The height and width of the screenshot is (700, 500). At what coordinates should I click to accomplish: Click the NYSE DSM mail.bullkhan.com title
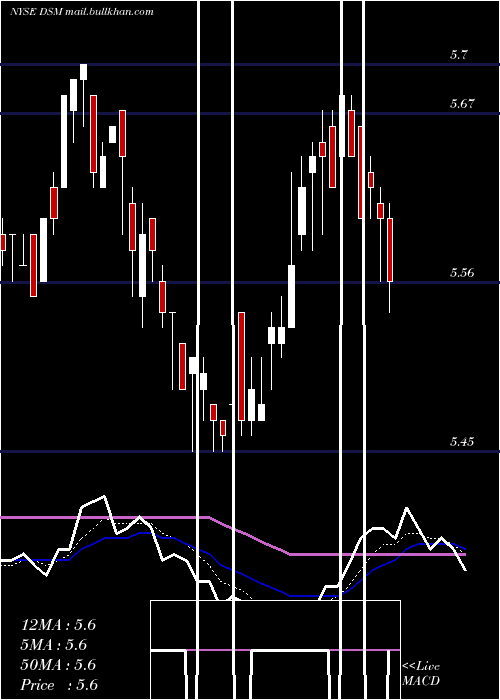(x=82, y=12)
